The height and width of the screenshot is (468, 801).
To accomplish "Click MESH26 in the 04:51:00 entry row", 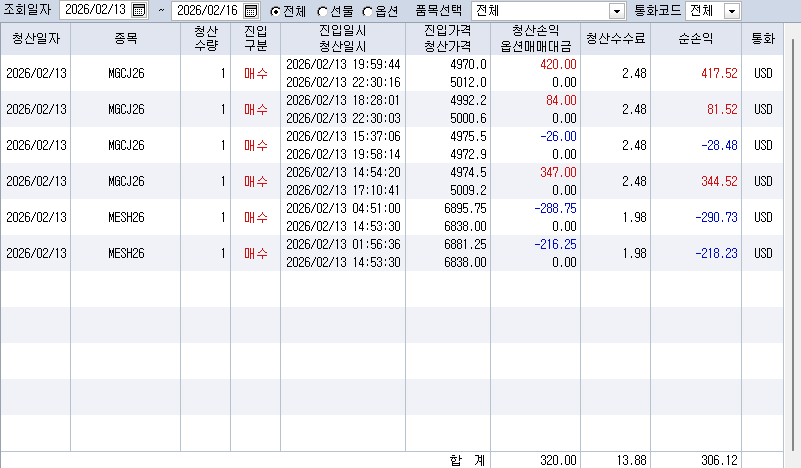I will (126, 218).
